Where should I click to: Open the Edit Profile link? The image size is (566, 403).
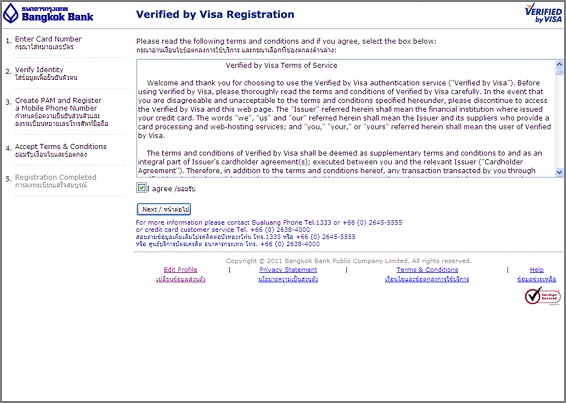tap(180, 269)
